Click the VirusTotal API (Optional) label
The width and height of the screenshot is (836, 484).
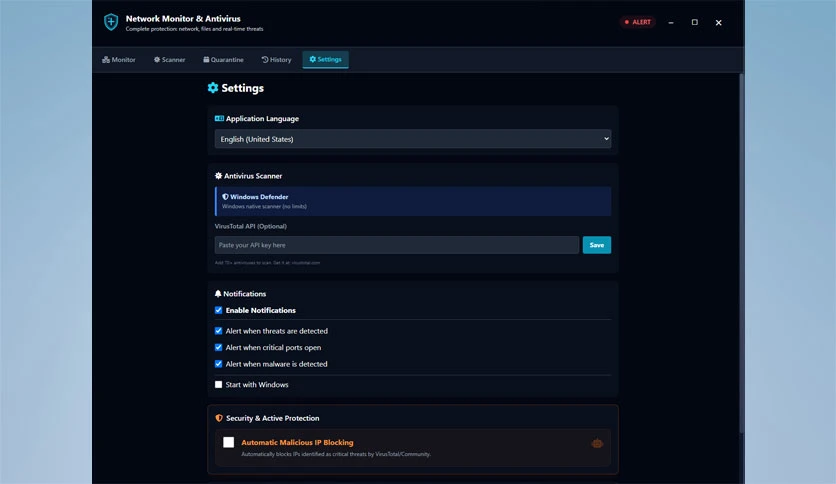[251, 226]
